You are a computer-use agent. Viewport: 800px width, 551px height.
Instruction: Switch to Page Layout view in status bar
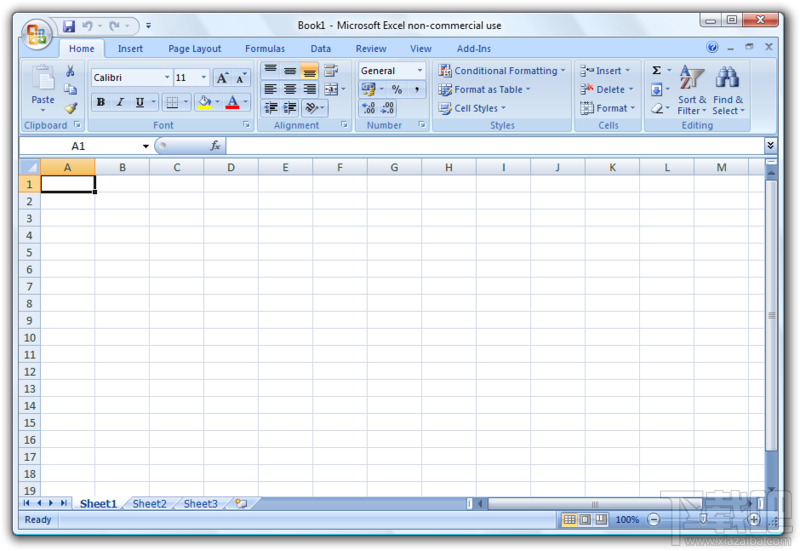[x=585, y=519]
